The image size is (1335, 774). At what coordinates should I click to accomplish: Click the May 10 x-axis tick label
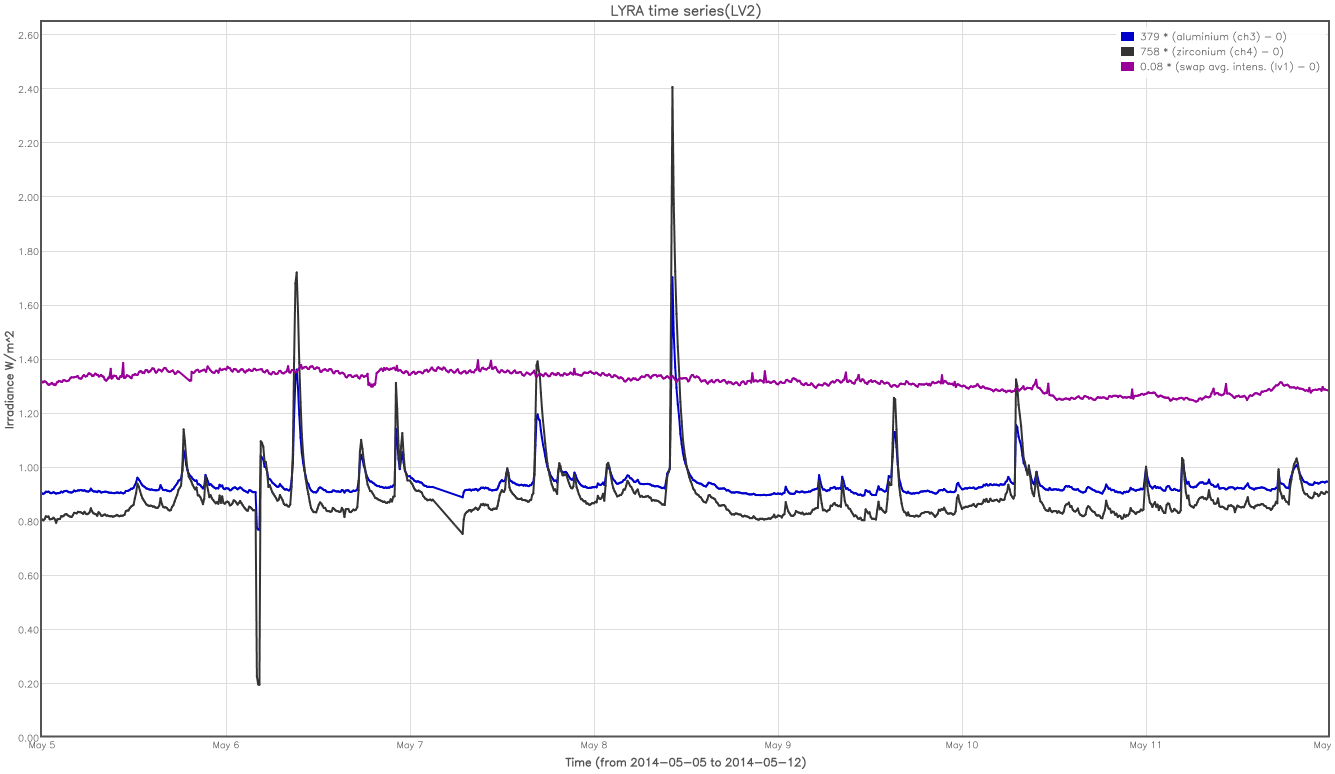[x=962, y=745]
